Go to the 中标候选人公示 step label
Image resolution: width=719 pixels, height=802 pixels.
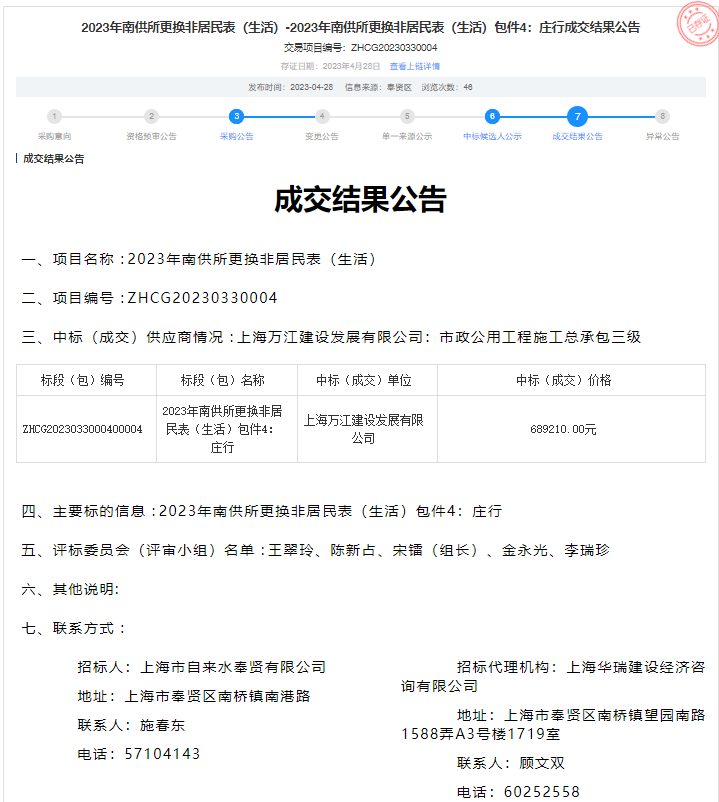(x=492, y=136)
